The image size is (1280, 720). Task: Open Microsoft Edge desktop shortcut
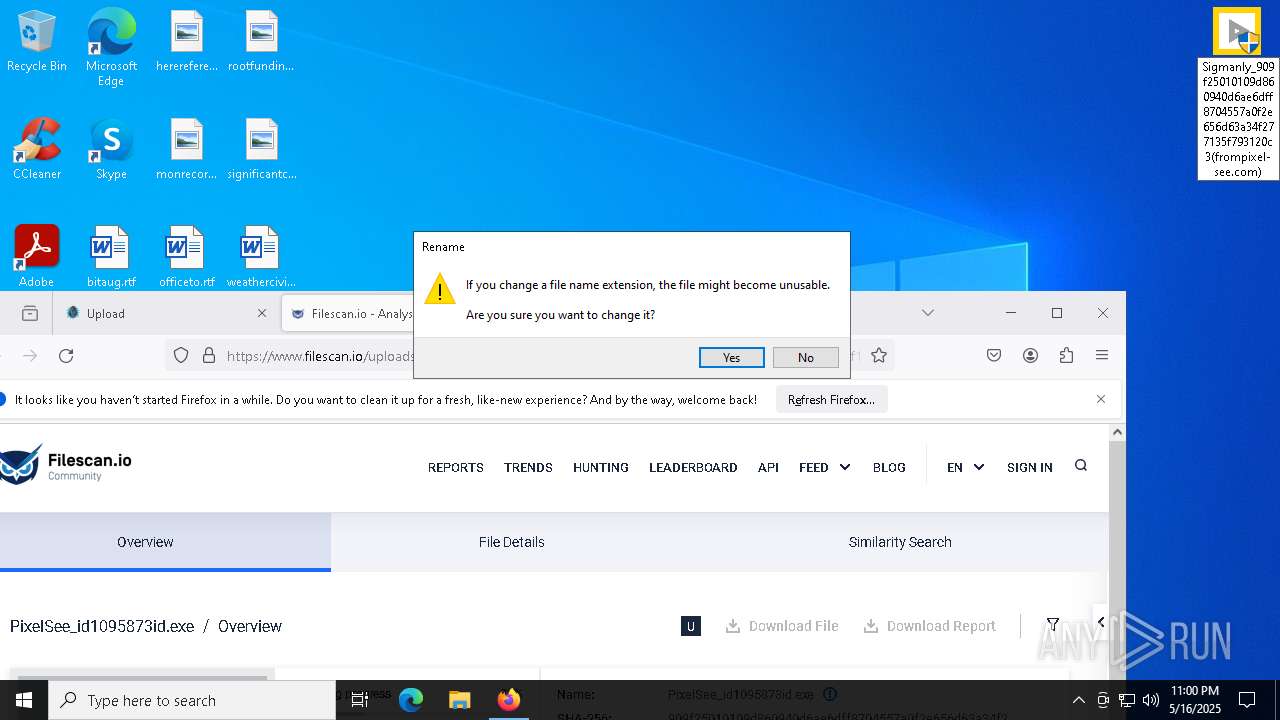(x=111, y=47)
